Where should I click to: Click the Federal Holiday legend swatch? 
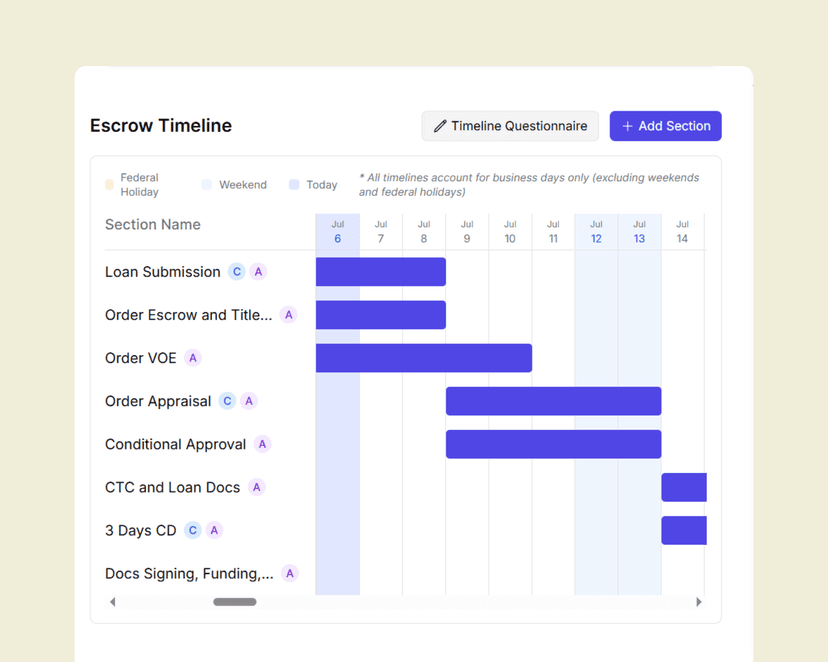click(109, 184)
